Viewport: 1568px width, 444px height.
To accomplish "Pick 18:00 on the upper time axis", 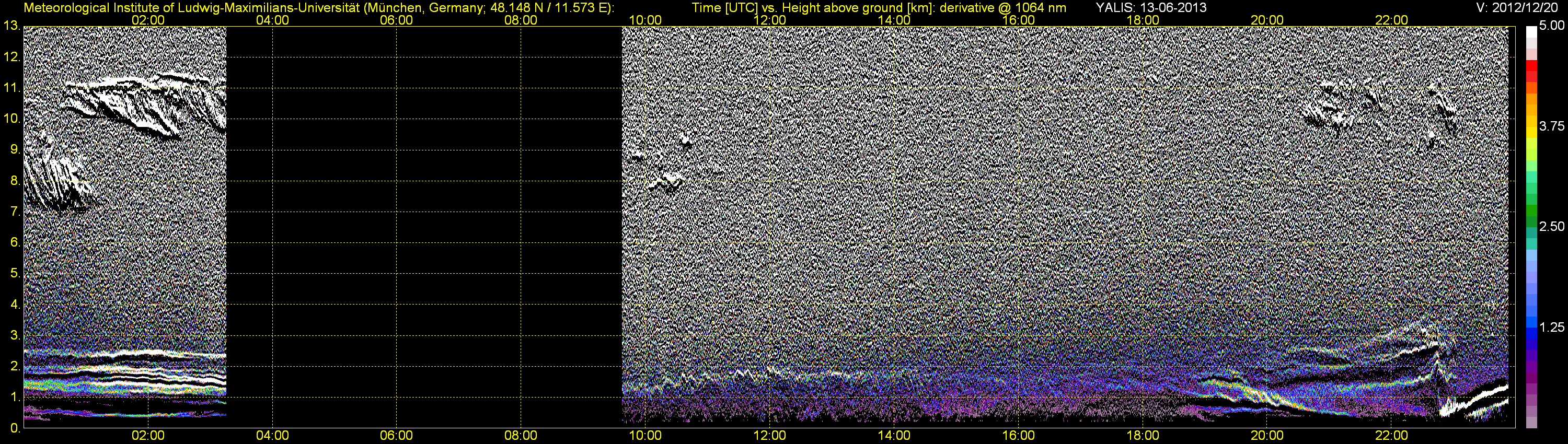I will 1143,20.
